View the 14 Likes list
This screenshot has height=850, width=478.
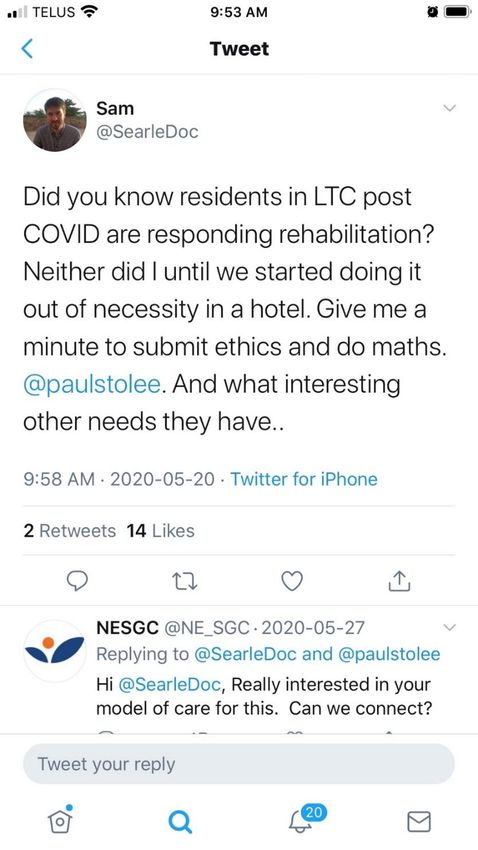(x=160, y=531)
